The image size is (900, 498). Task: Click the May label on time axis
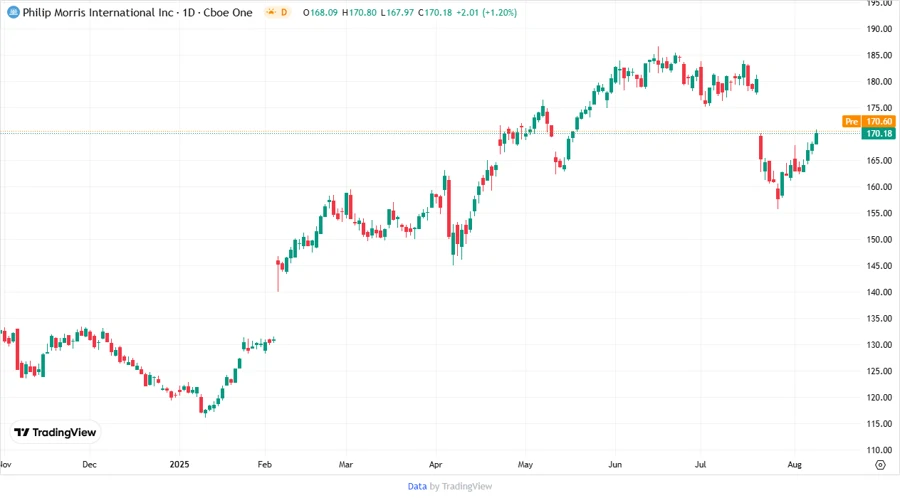pos(525,464)
